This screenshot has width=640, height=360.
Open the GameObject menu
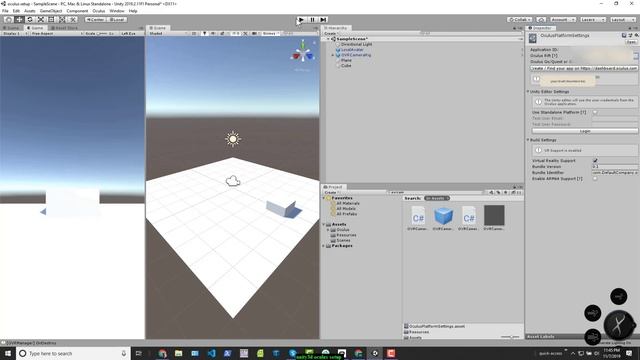coord(51,11)
